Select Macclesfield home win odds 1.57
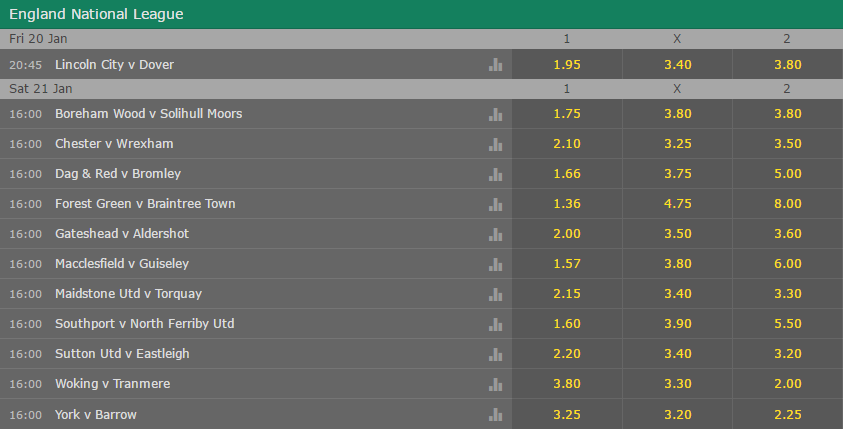 pyautogui.click(x=567, y=264)
